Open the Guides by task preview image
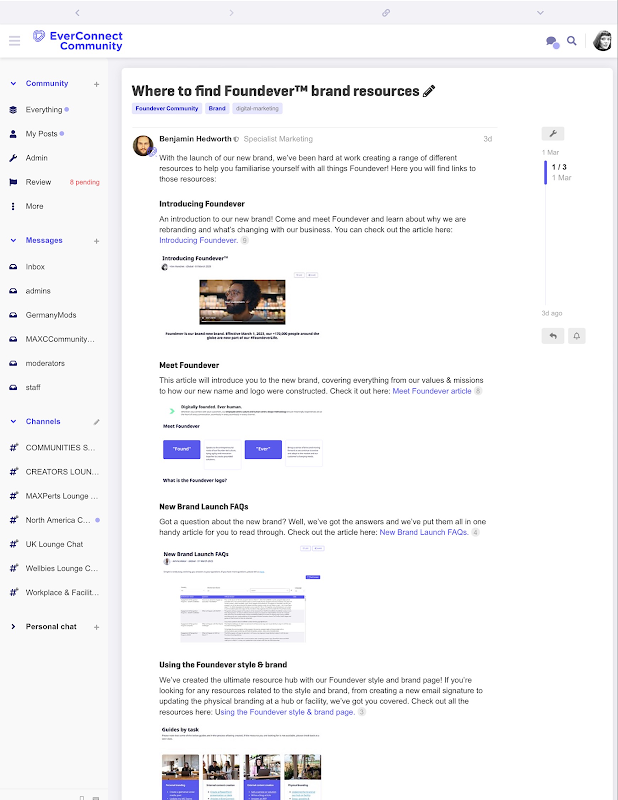This screenshot has width=618, height=800. click(241, 762)
